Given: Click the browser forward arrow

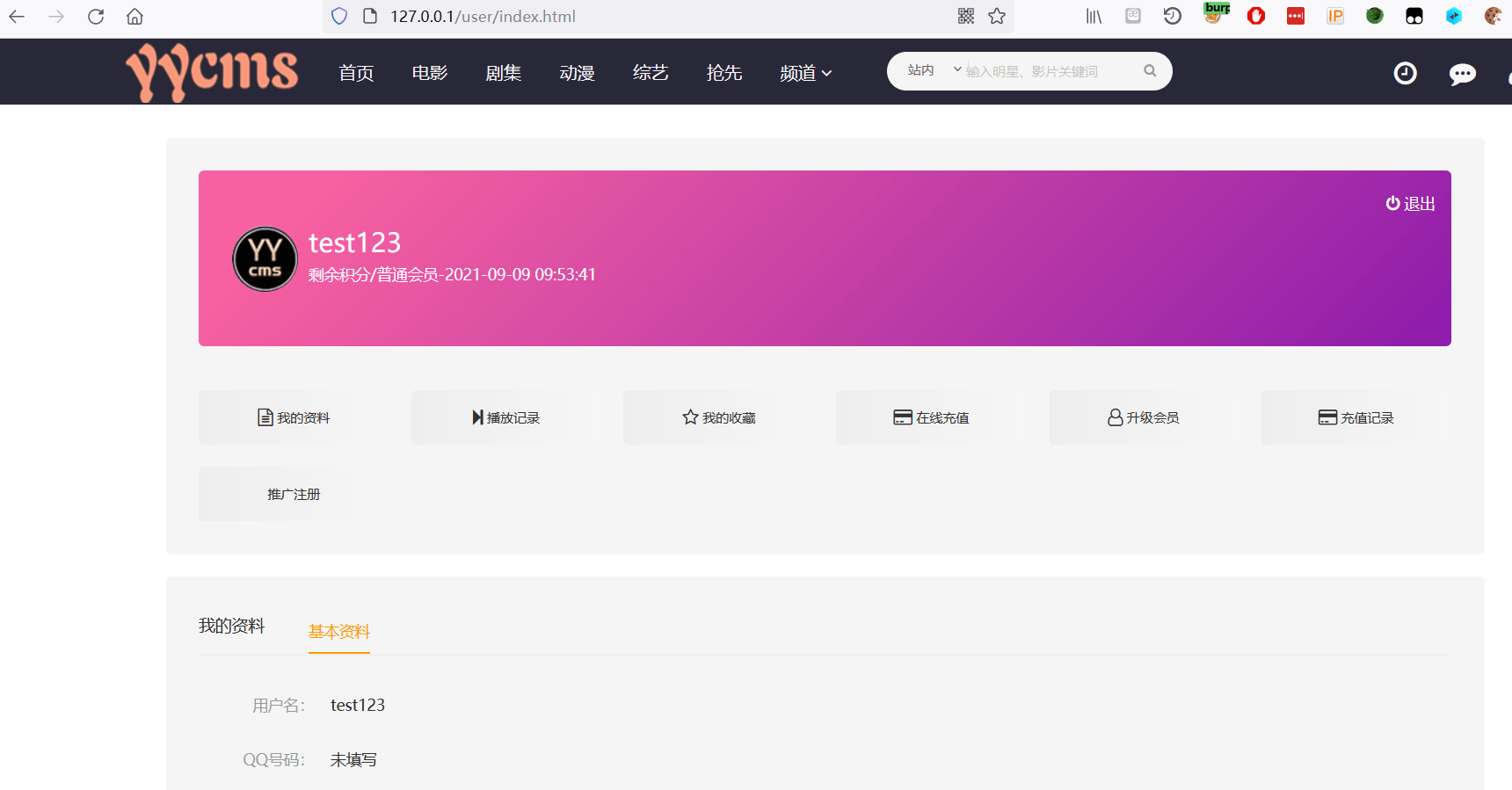Looking at the screenshot, I should tap(56, 17).
